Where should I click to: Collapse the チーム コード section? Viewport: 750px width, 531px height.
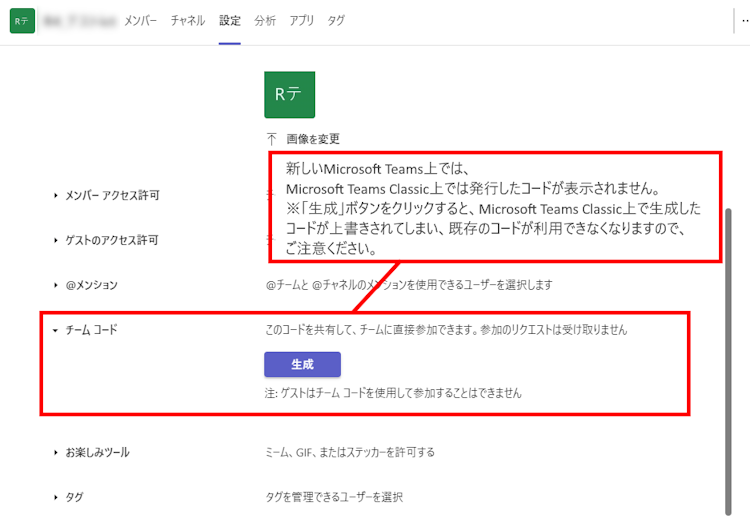click(x=91, y=329)
